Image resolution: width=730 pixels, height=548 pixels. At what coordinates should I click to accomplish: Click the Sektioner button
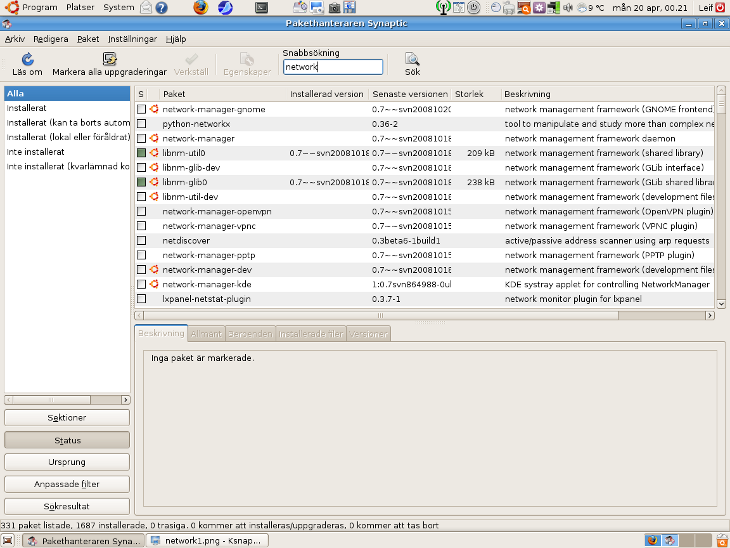pyautogui.click(x=67, y=418)
